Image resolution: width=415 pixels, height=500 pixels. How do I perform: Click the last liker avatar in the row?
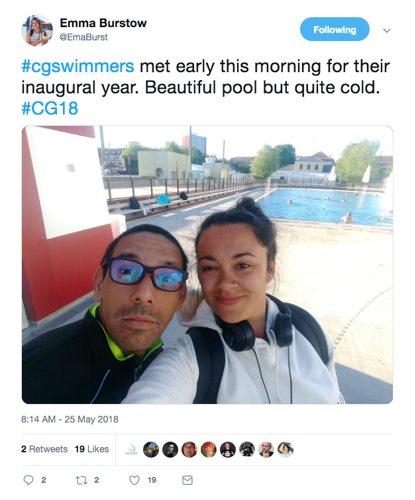point(285,450)
